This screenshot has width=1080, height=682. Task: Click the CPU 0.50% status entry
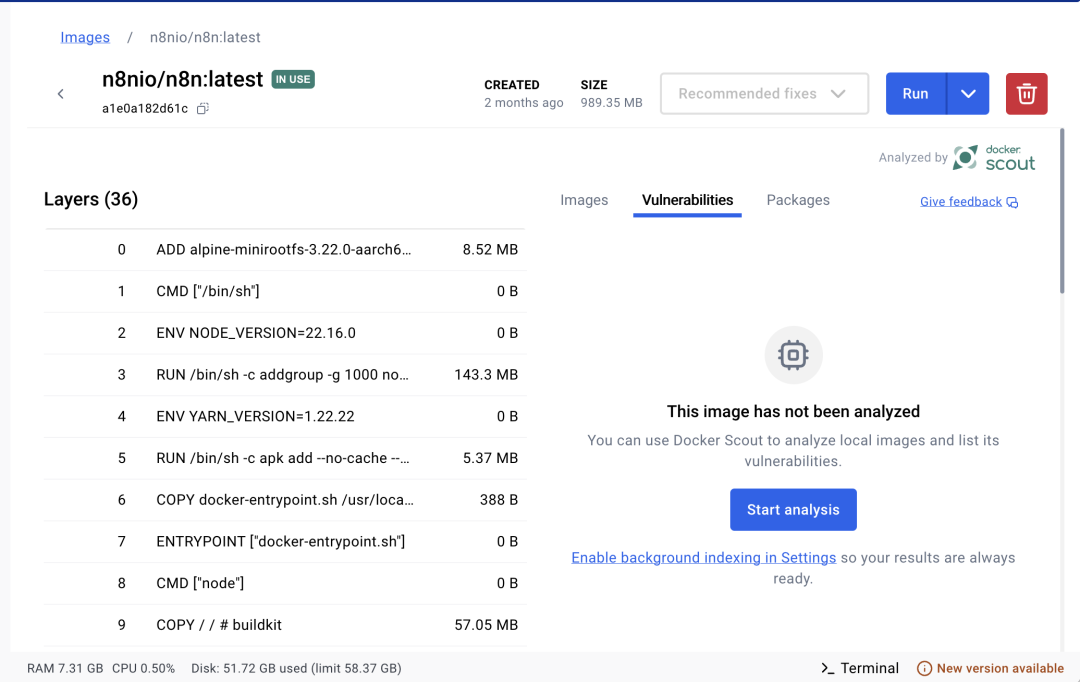143,668
